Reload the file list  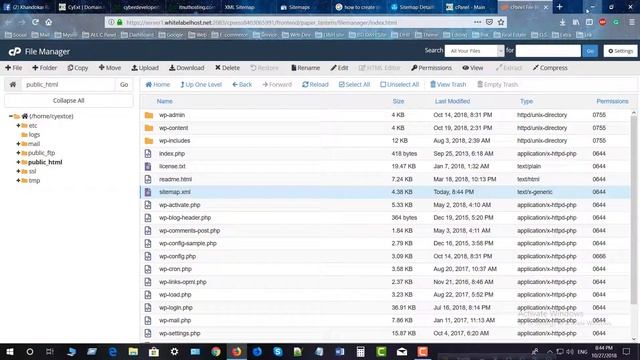pos(315,84)
